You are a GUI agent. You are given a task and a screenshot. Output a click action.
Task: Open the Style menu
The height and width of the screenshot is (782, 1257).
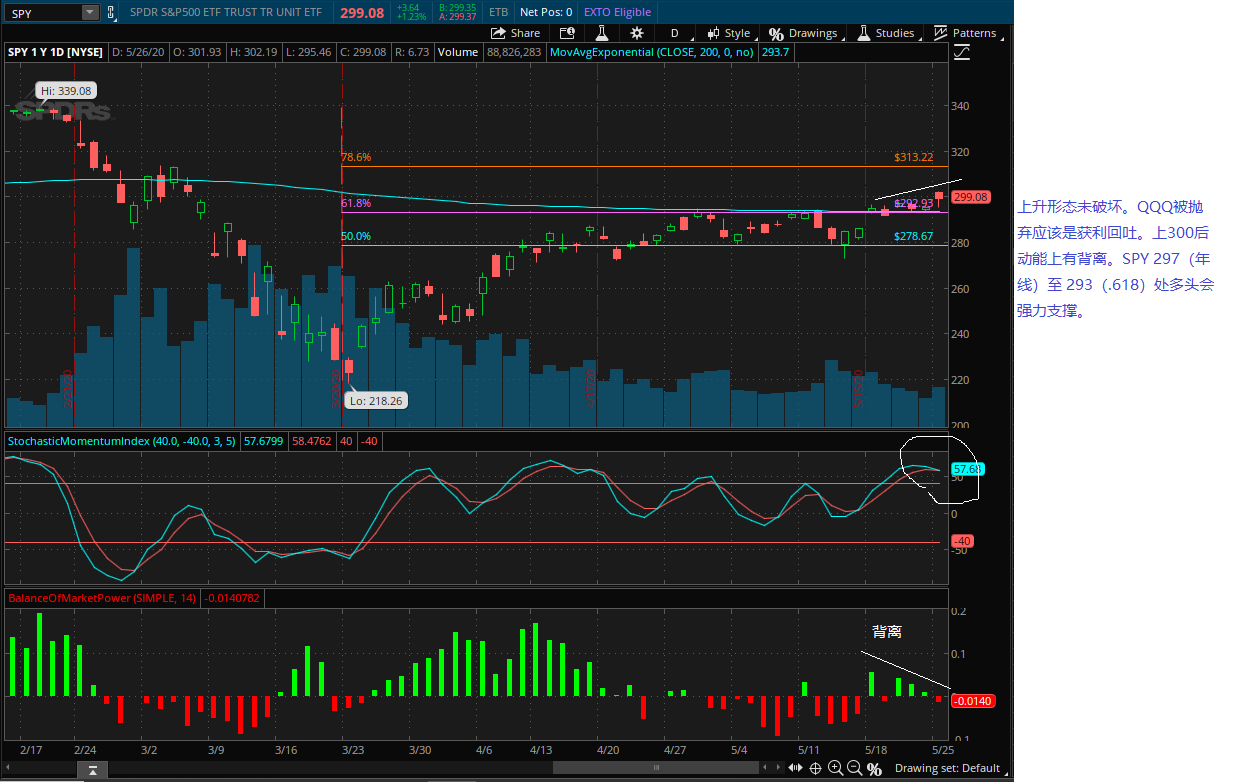click(729, 33)
